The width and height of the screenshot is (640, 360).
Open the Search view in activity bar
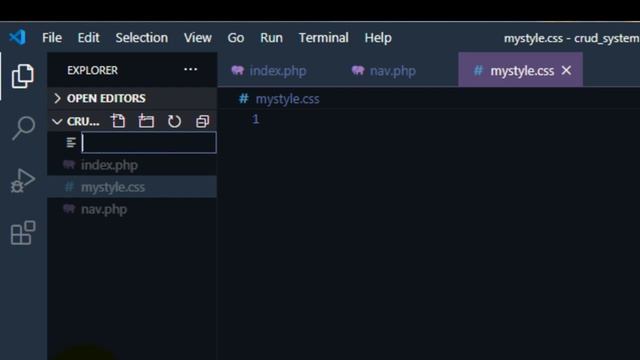tap(23, 128)
